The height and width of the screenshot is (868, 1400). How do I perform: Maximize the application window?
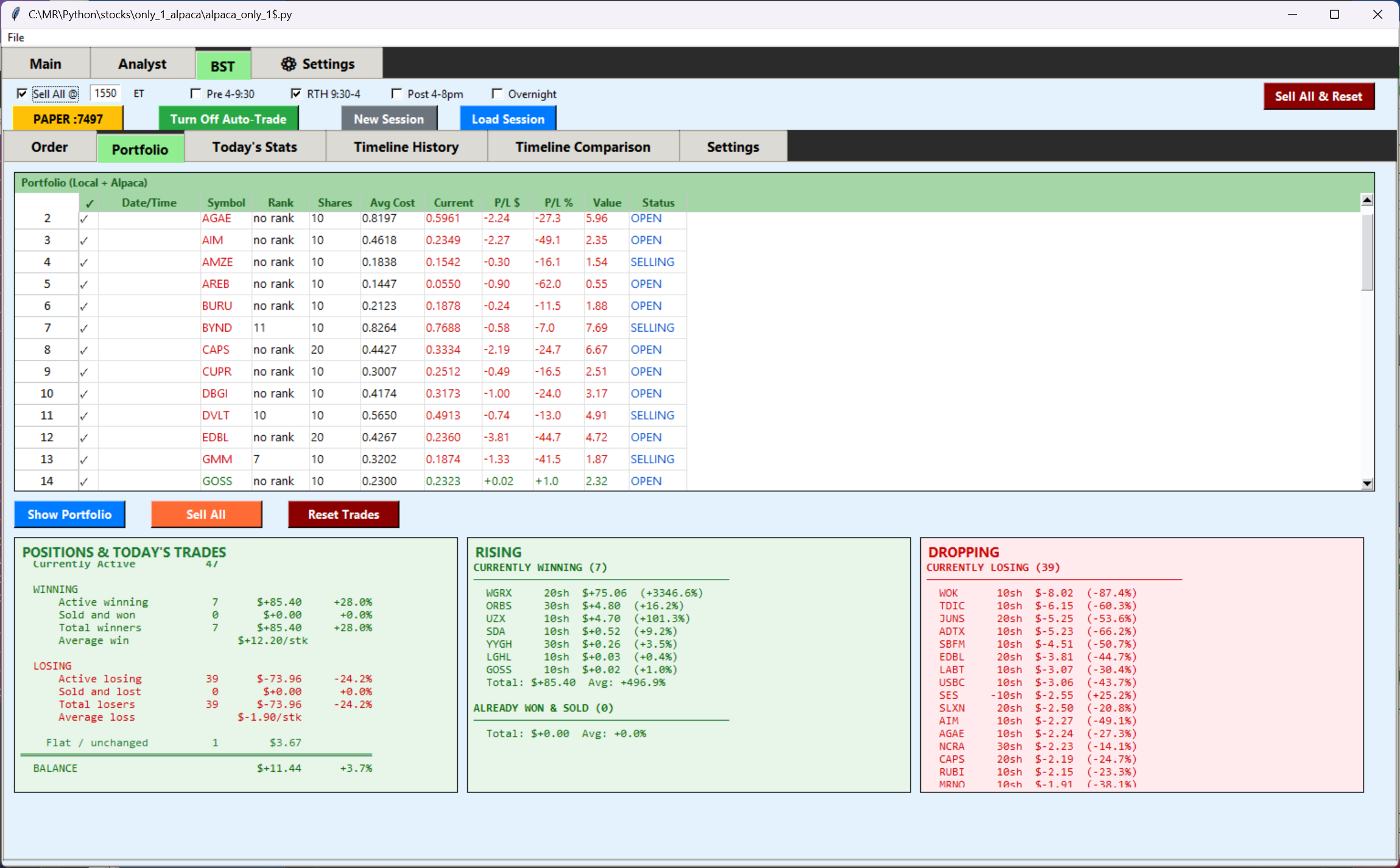coord(1334,14)
